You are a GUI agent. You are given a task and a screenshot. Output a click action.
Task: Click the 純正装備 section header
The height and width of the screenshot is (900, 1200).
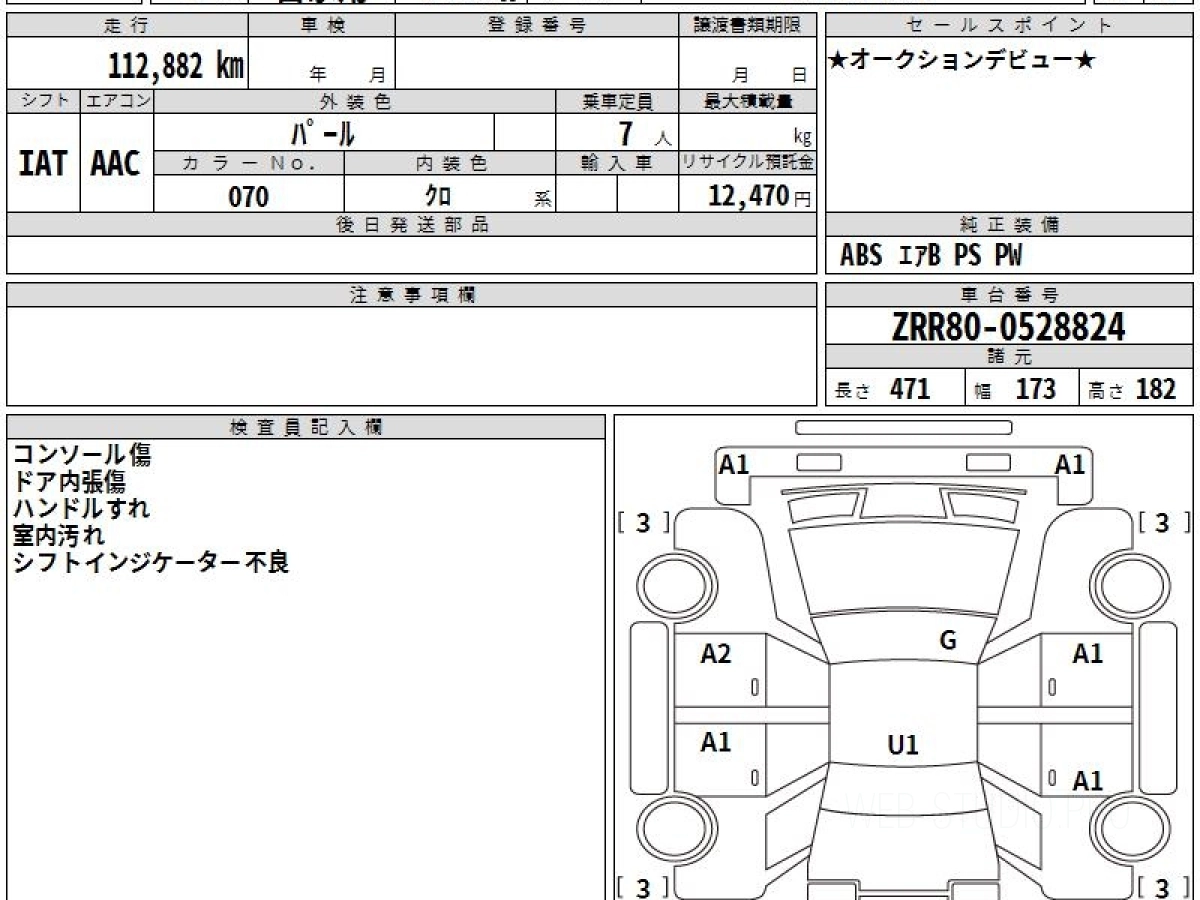pyautogui.click(x=1009, y=225)
